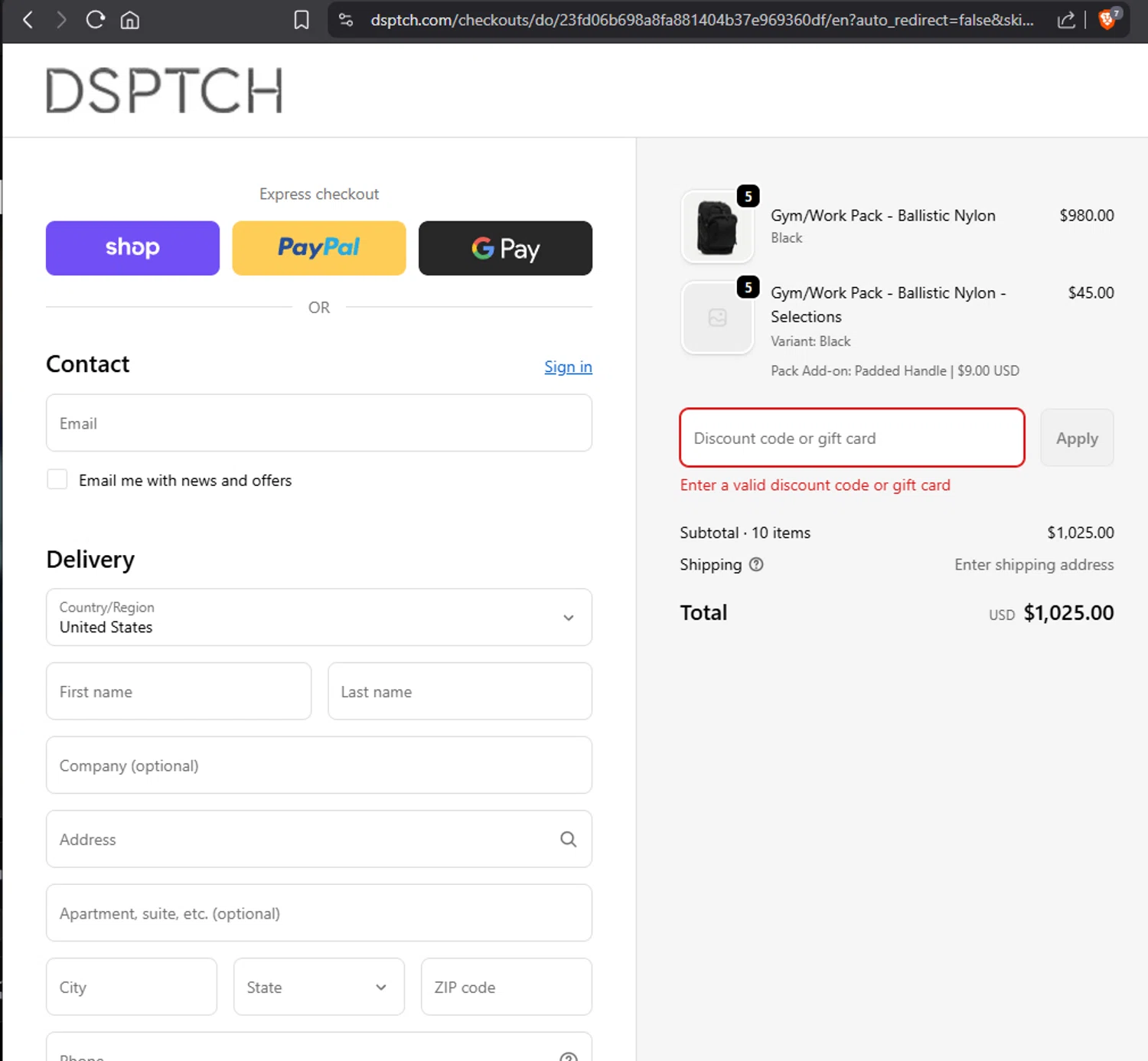Screen dimensions: 1148x1061
Task: Click the black Gym/Work Pack thumbnail
Action: pos(717,227)
